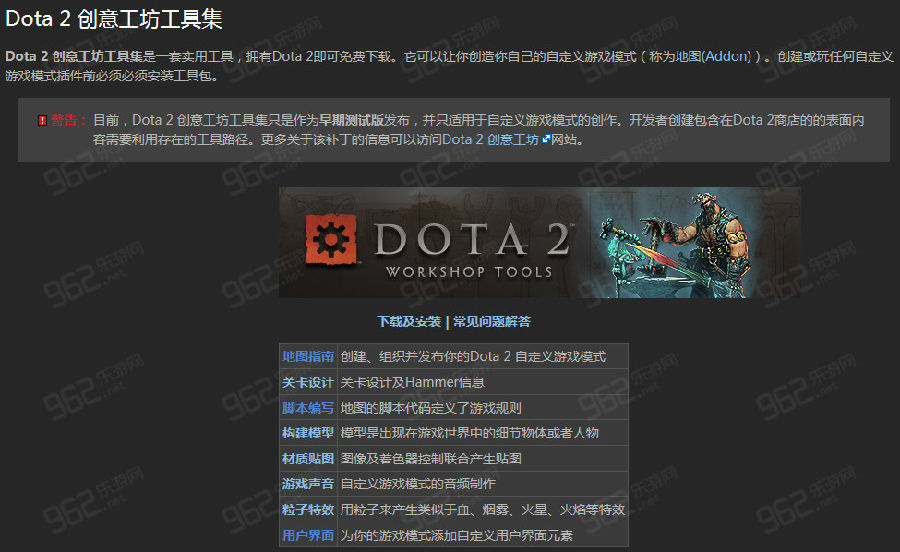Open the 下载及安装 link
The width and height of the screenshot is (900, 552).
click(x=409, y=322)
